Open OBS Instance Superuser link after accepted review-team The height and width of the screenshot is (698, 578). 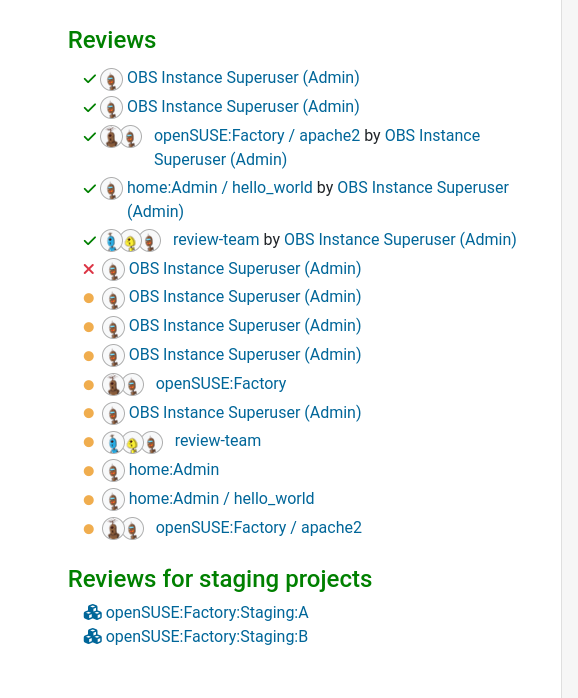400,239
